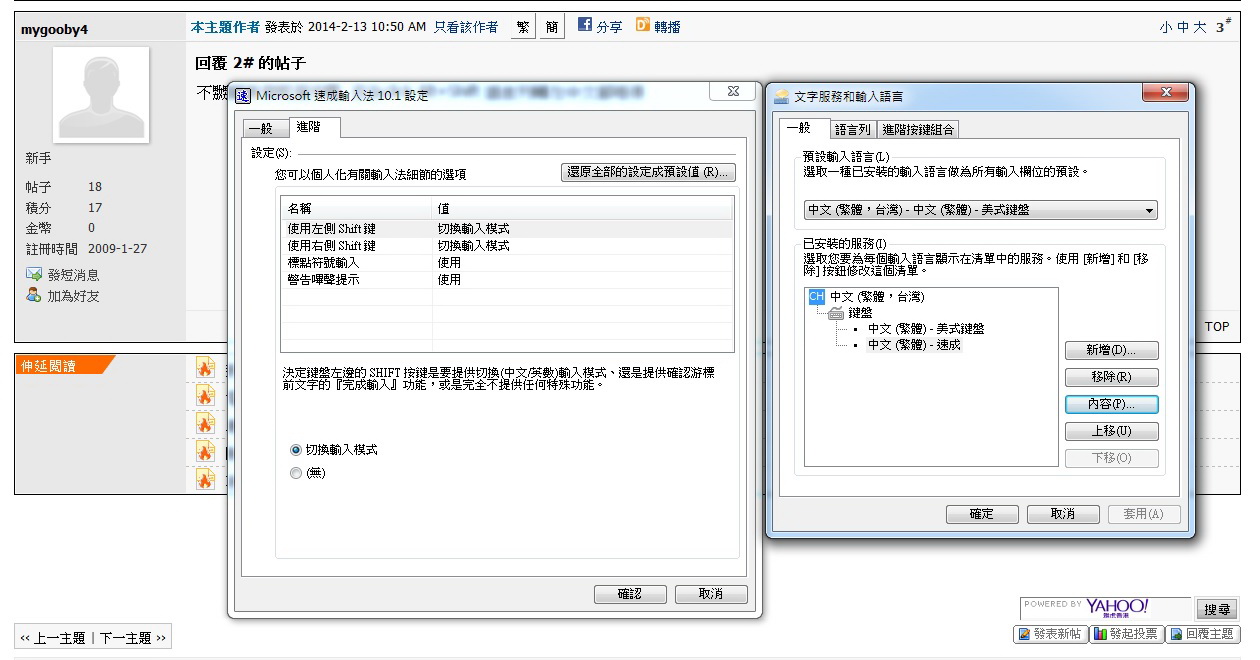
Task: Click 取消 in the 文字服務 dialog
Action: [x=1063, y=514]
